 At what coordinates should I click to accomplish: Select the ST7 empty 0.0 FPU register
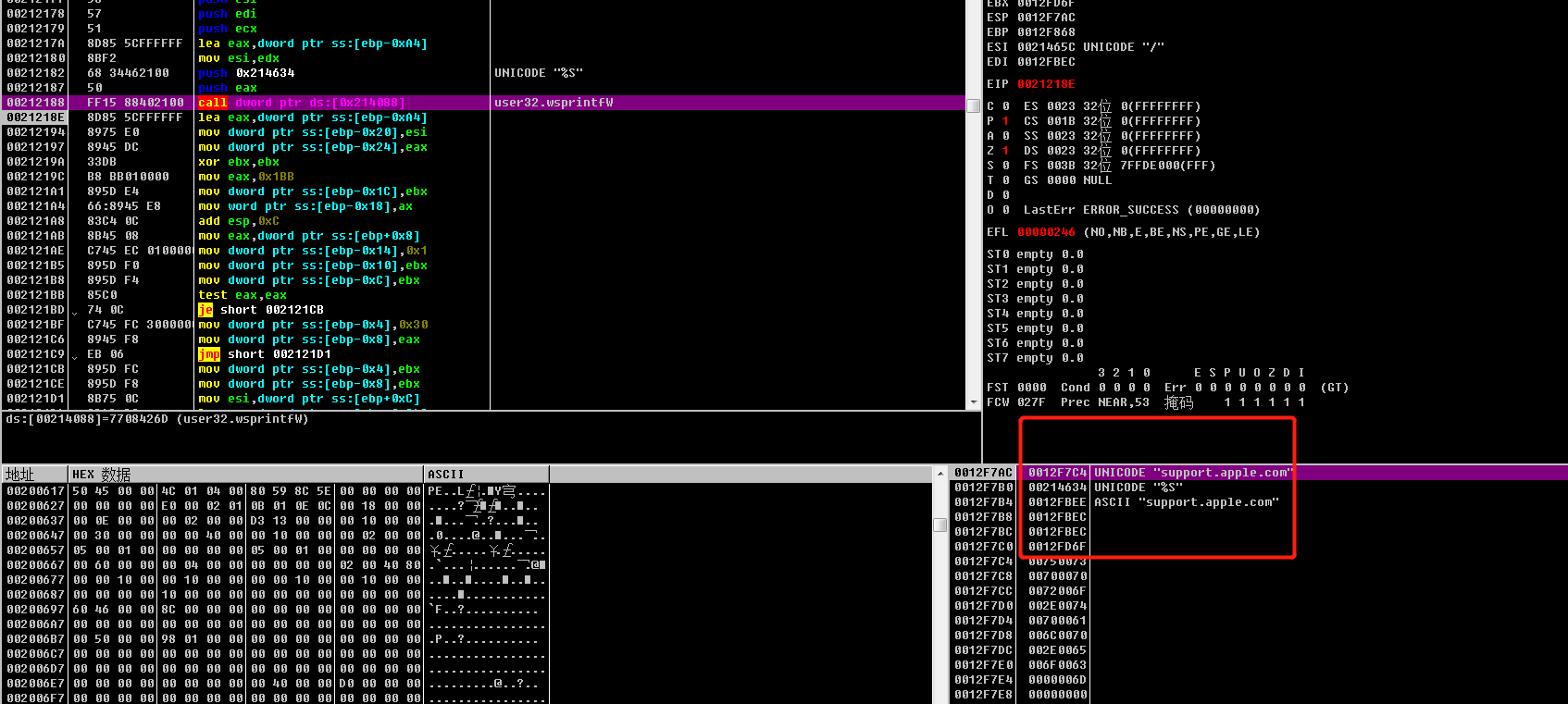click(1035, 358)
